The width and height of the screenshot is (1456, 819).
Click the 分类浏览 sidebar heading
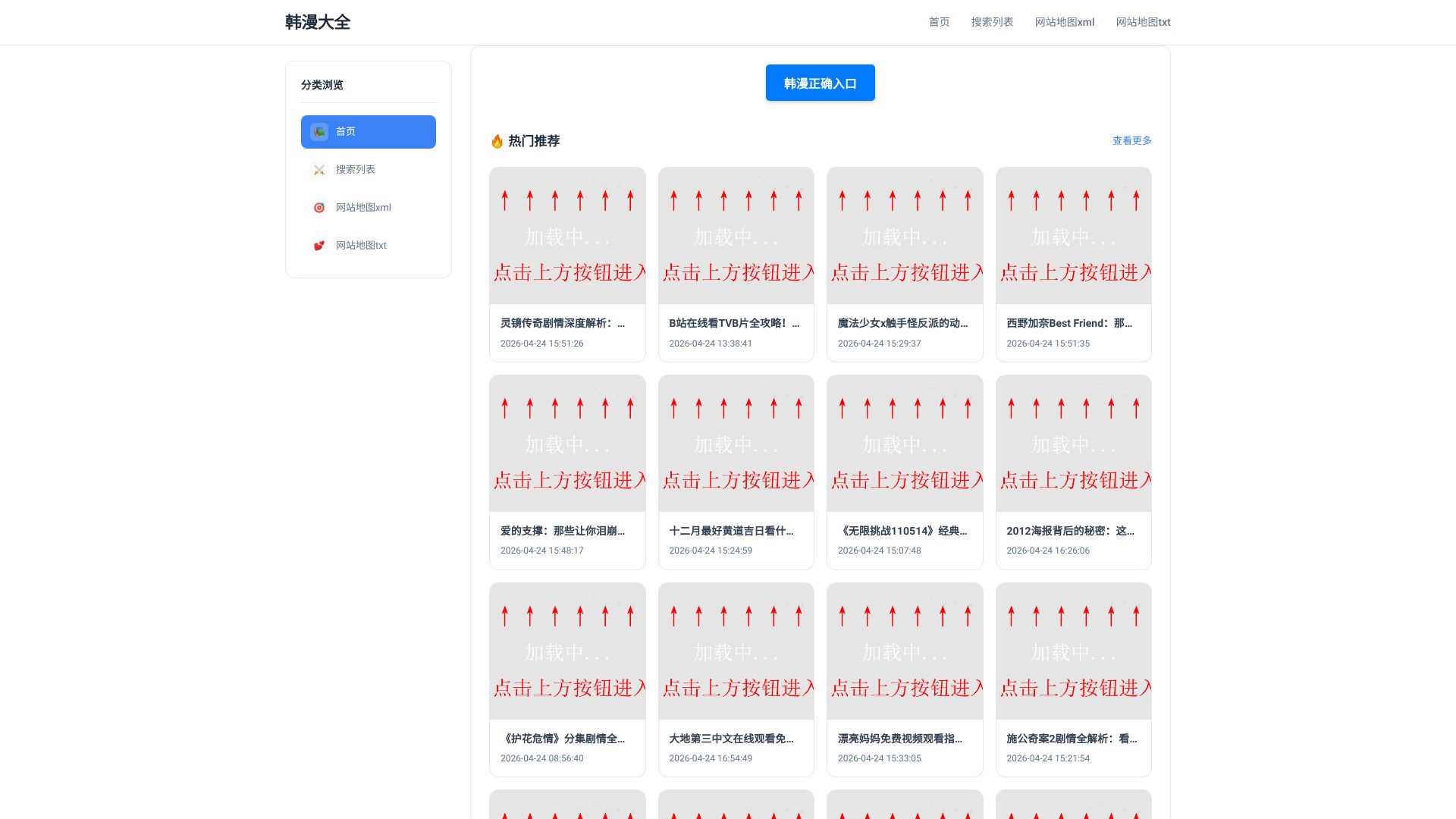point(322,85)
